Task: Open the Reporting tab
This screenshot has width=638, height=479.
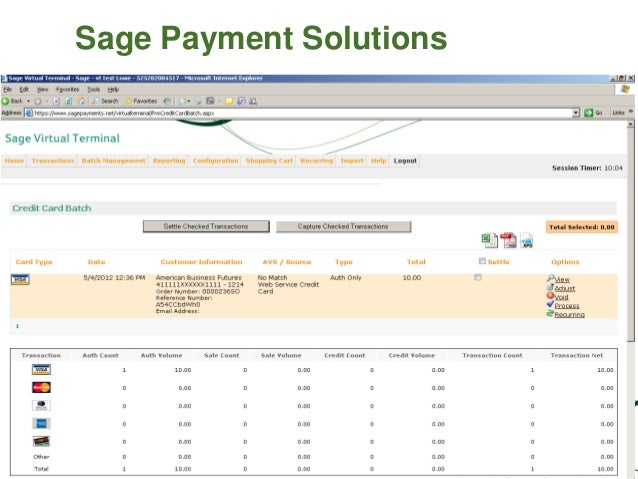Action: [169, 161]
